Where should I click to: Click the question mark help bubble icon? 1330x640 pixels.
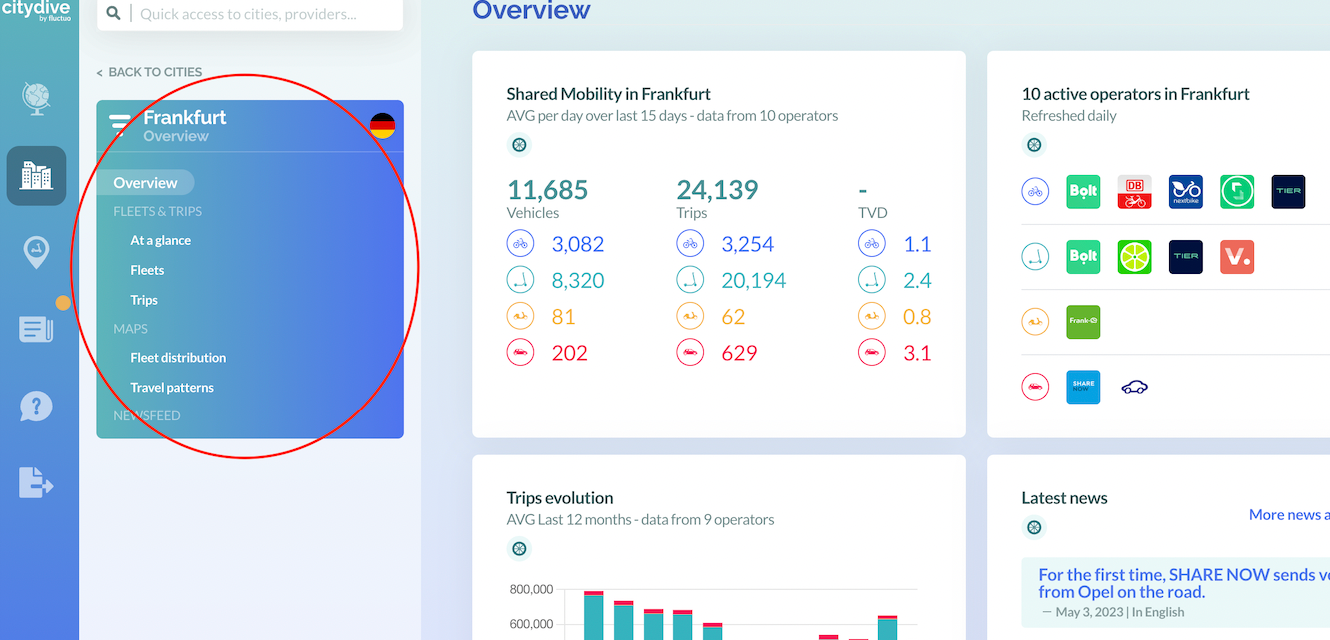point(36,406)
